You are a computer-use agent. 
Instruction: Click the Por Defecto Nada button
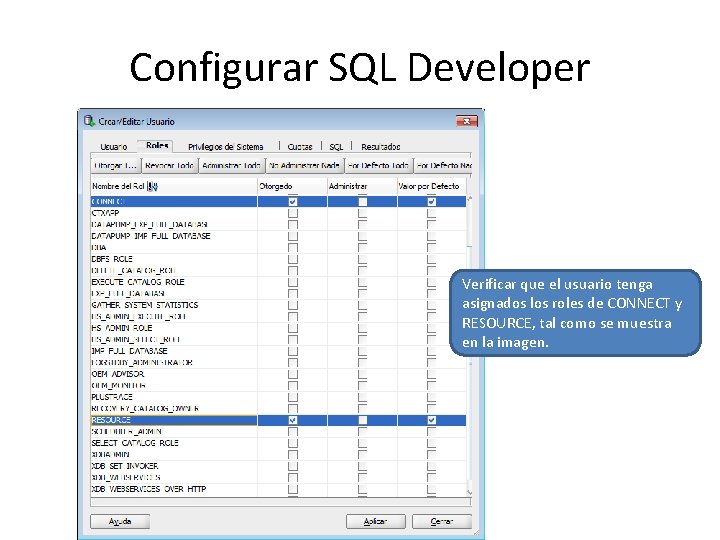(443, 165)
